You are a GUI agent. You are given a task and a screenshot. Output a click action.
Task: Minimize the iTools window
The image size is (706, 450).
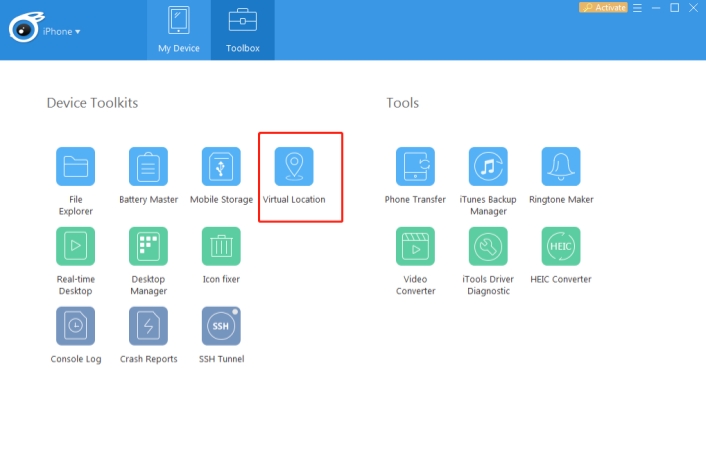pyautogui.click(x=656, y=8)
